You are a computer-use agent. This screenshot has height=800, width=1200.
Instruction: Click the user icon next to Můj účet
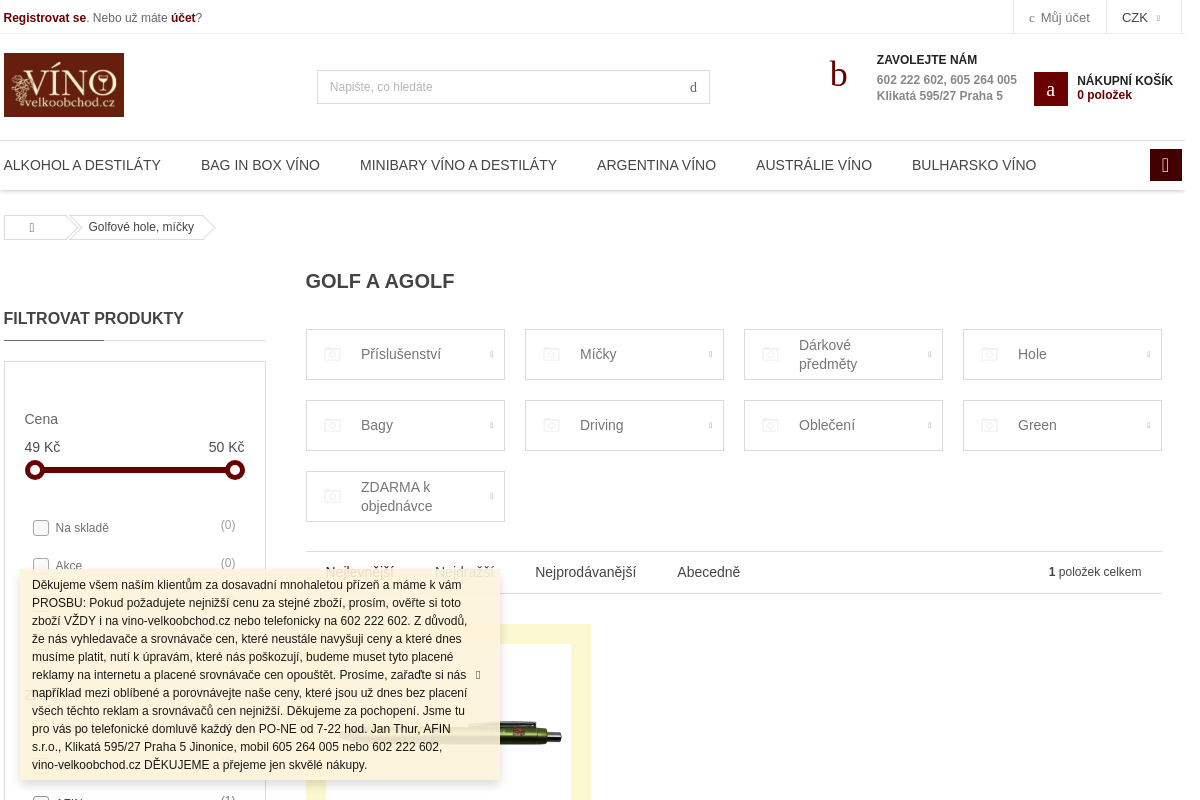1031,18
